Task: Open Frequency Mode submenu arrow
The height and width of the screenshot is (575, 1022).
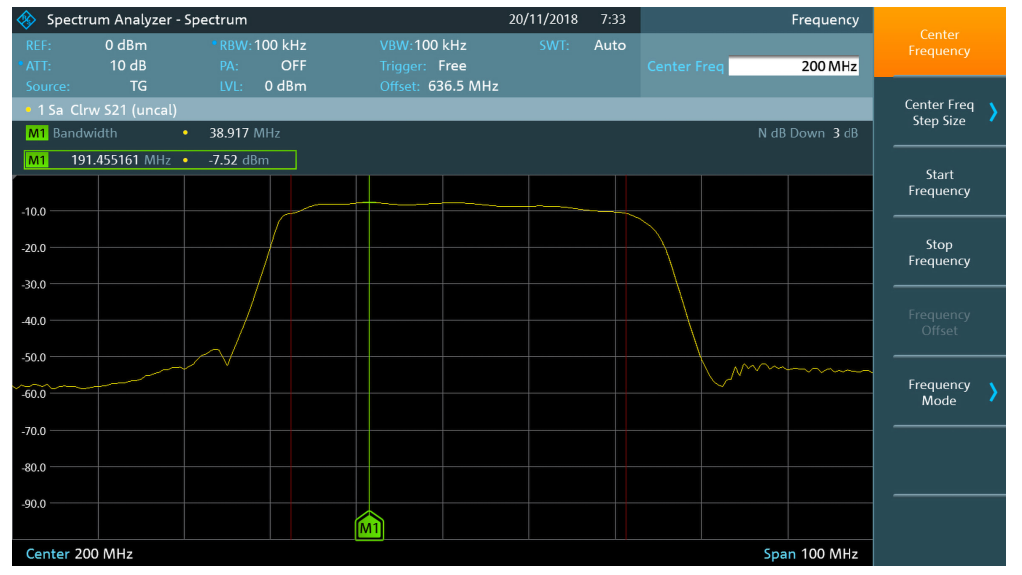Action: [993, 392]
